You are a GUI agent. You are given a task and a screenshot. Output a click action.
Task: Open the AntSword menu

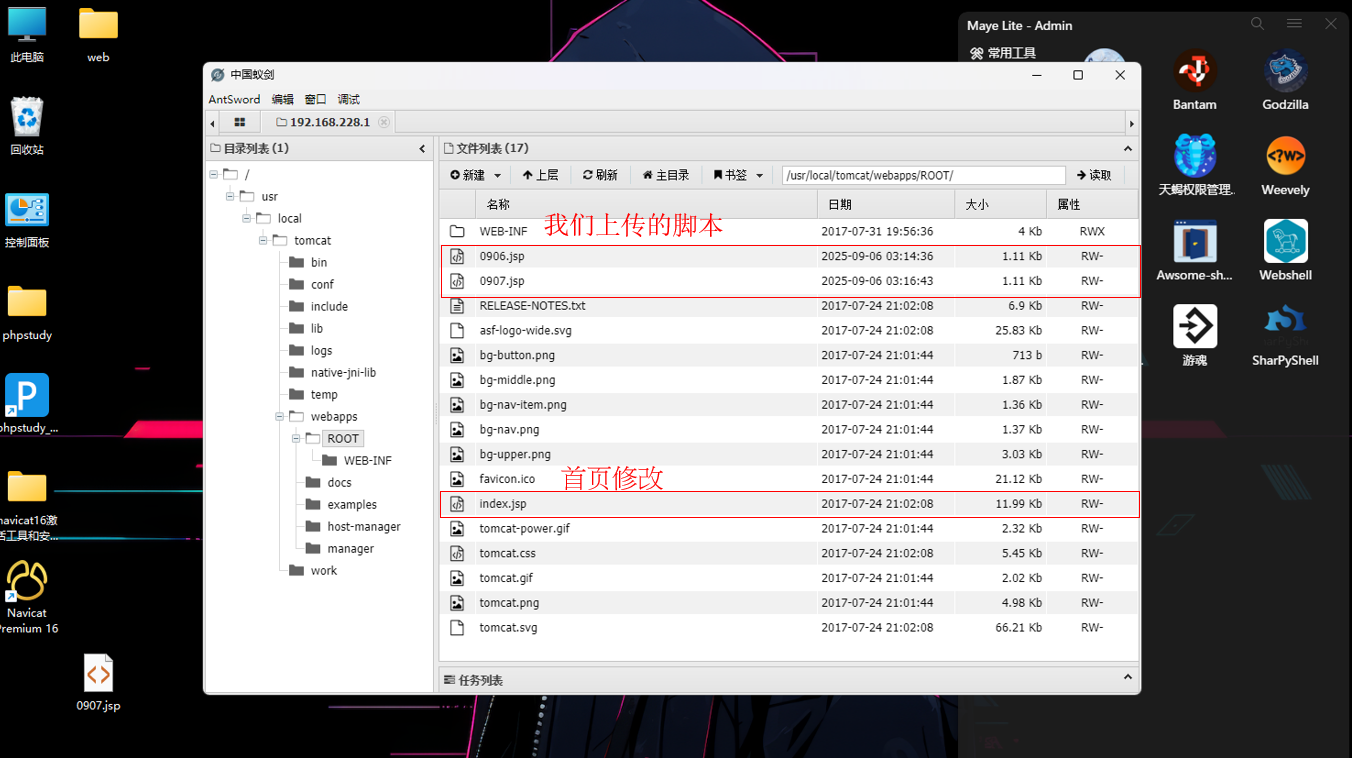(234, 99)
